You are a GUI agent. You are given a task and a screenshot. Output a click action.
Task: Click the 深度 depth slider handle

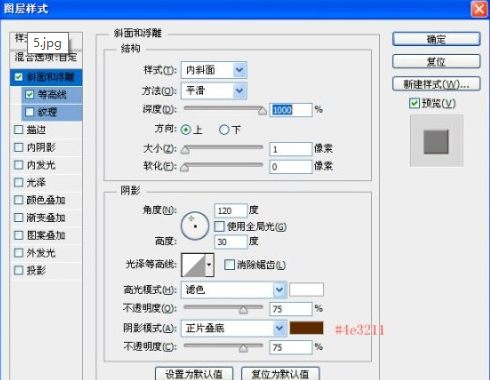(x=262, y=111)
